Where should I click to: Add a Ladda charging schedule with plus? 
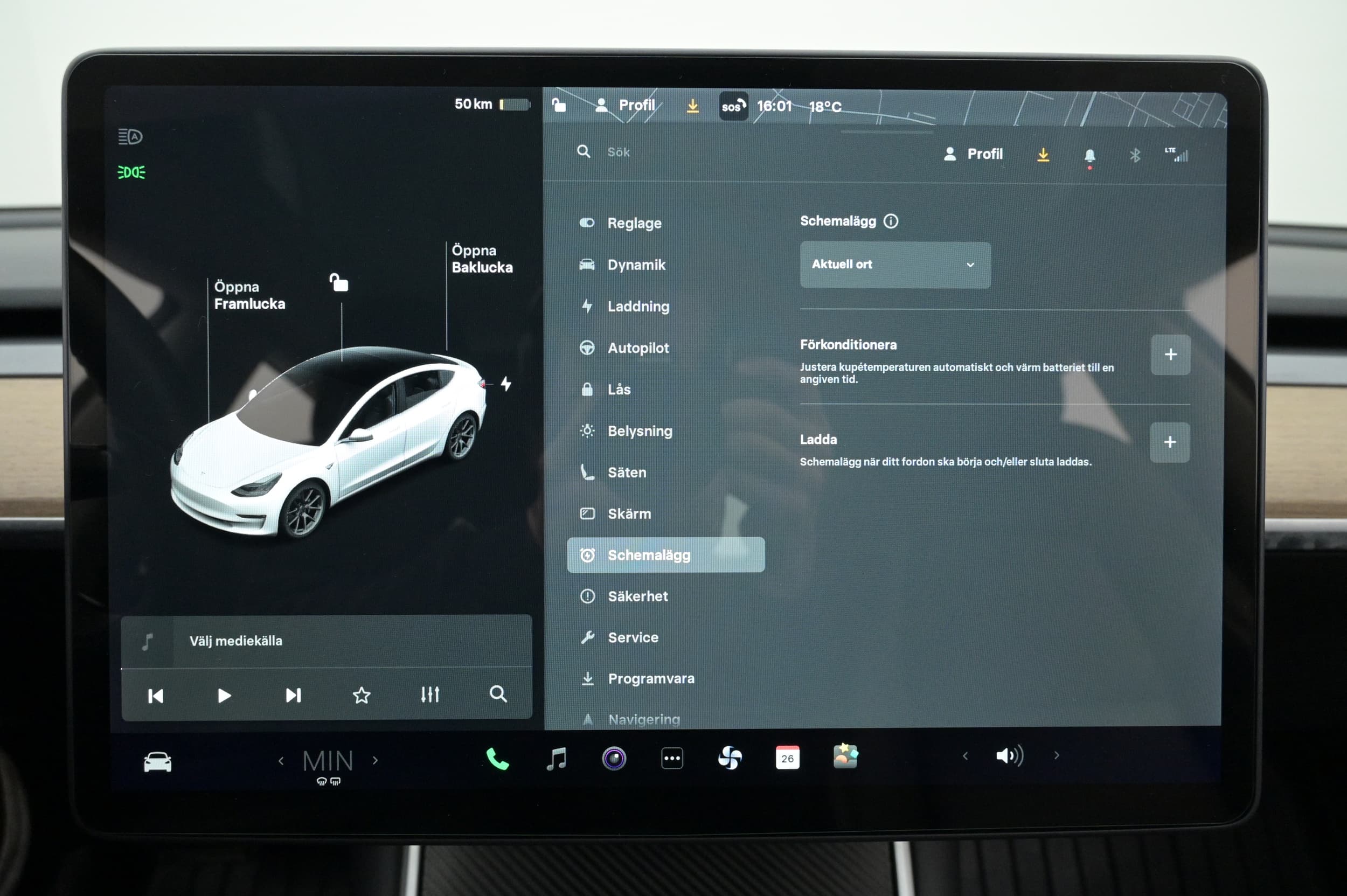point(1169,442)
